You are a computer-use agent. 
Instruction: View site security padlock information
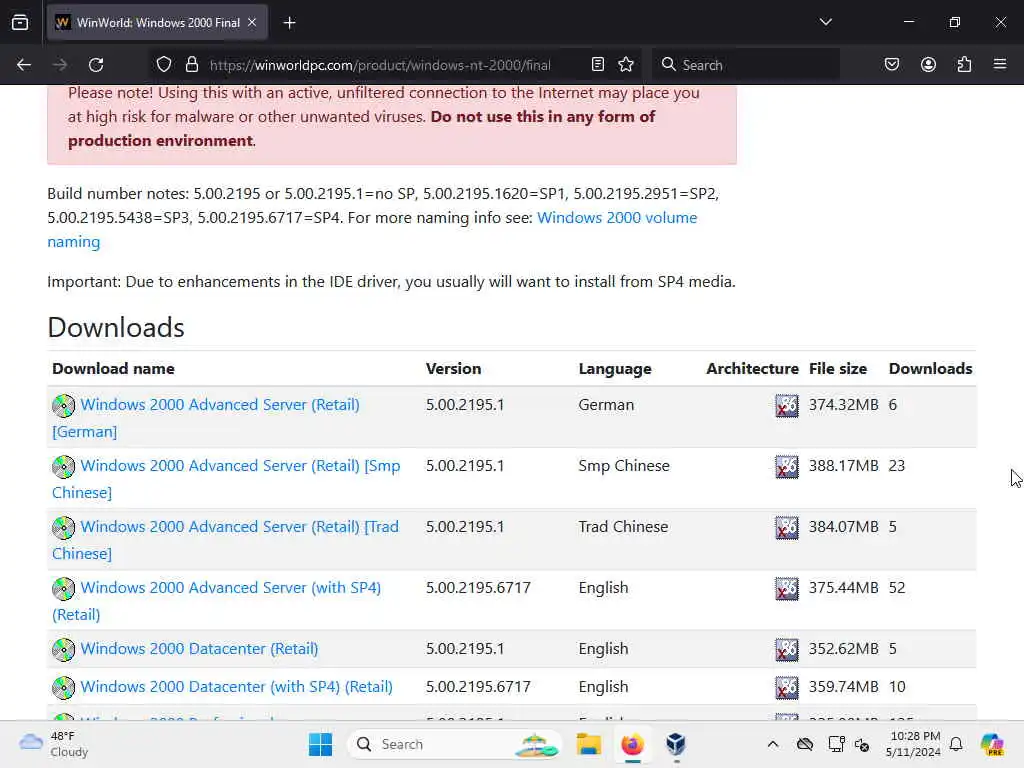(x=191, y=65)
